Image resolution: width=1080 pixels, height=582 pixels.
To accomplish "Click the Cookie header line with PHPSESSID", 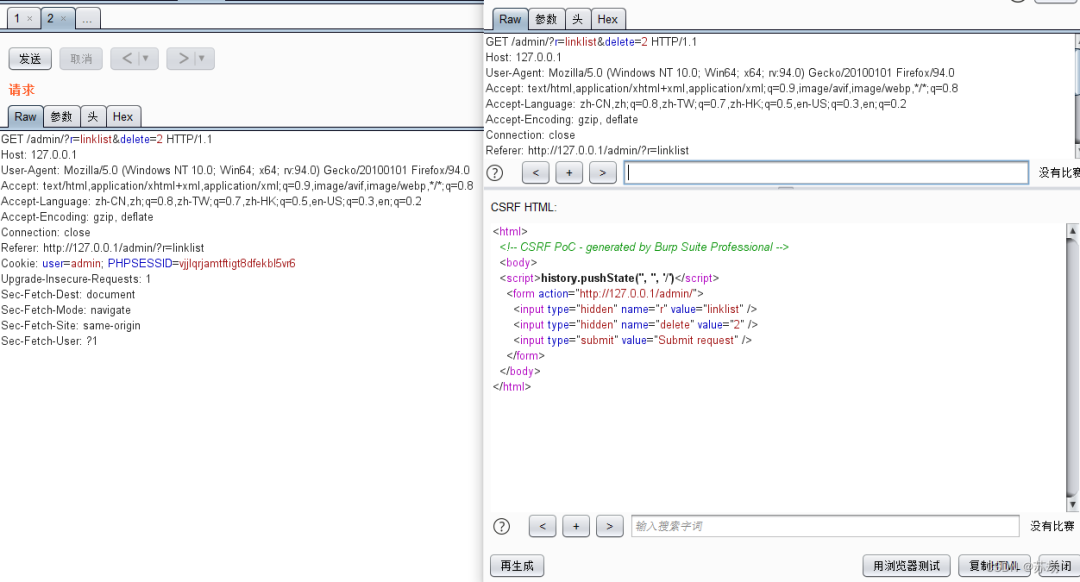I will pos(148,263).
